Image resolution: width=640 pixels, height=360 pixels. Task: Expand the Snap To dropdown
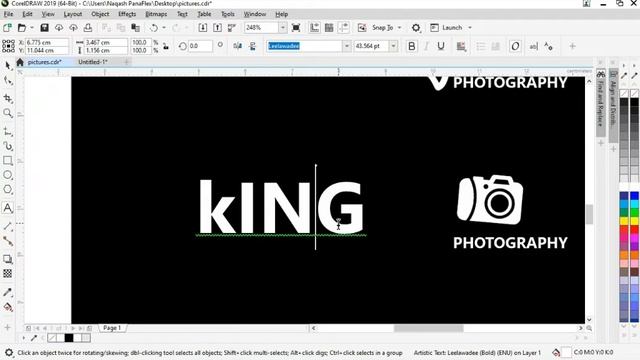point(400,28)
